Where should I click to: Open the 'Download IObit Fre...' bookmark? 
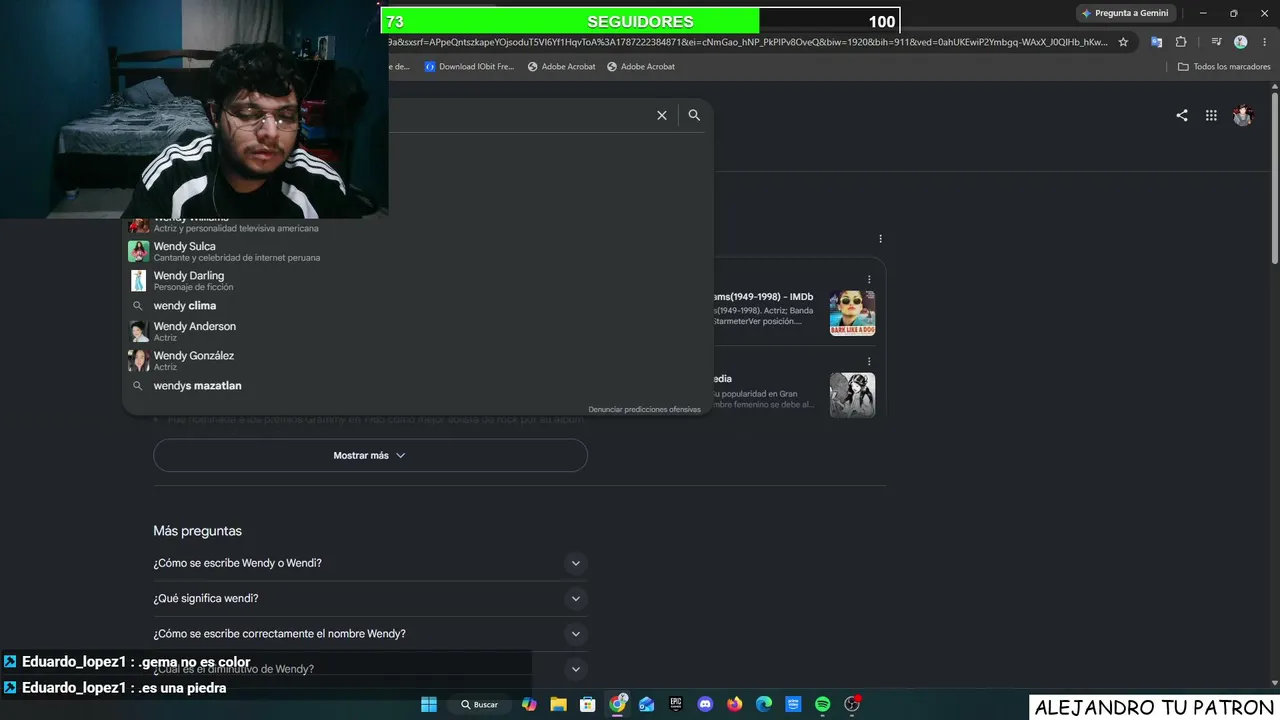469,67
